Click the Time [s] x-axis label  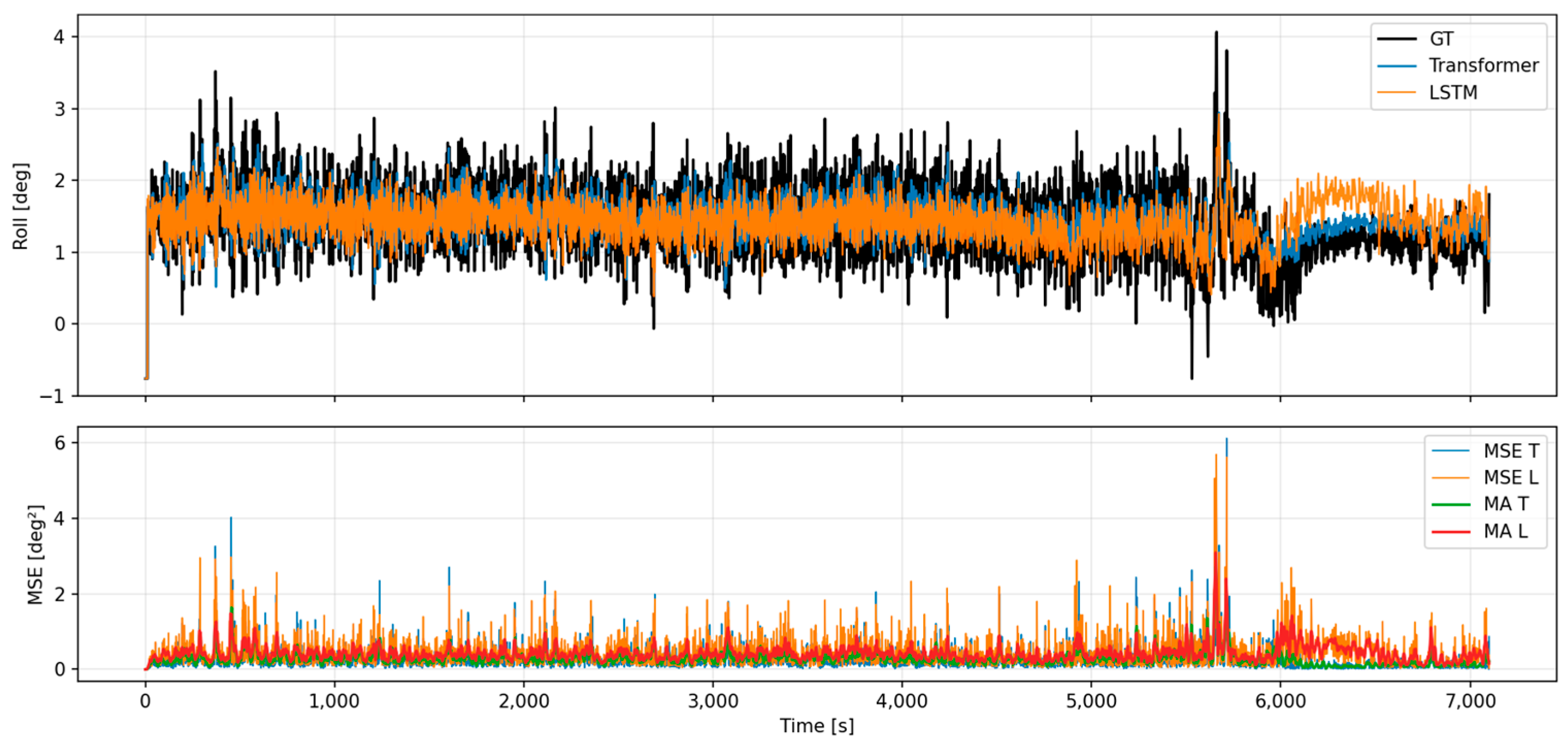[817, 726]
